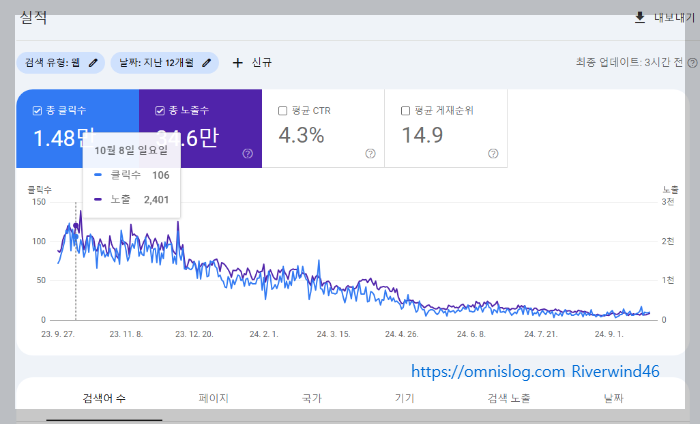
Task: Open the help icon in 총 노출수 card
Action: pyautogui.click(x=247, y=154)
